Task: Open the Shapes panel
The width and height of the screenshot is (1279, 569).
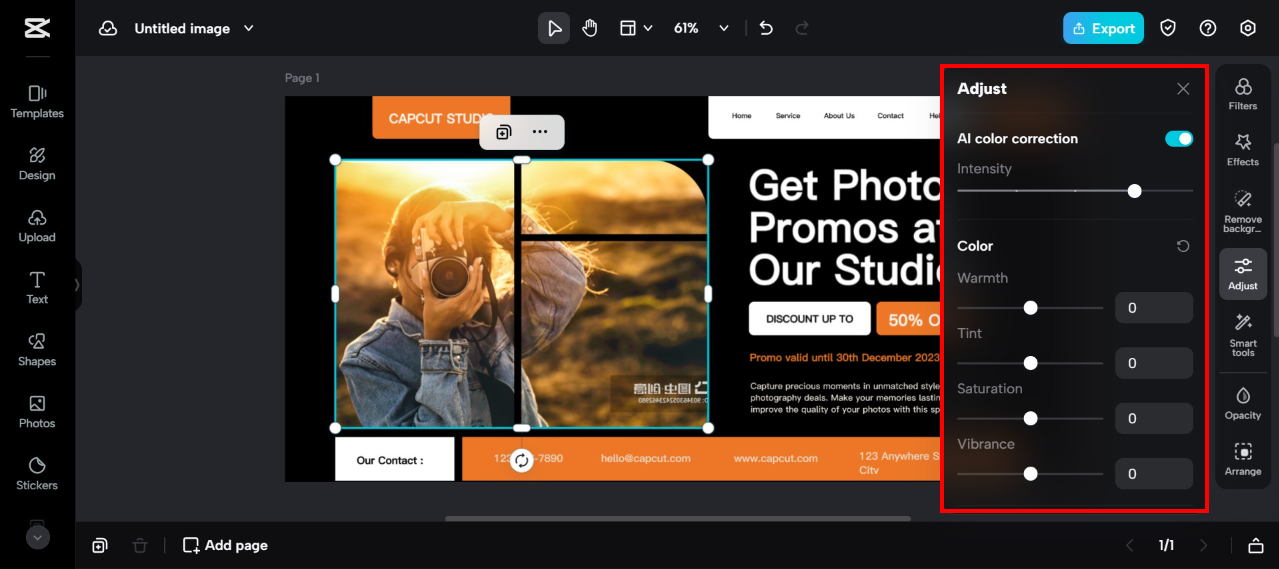Action: coord(37,350)
